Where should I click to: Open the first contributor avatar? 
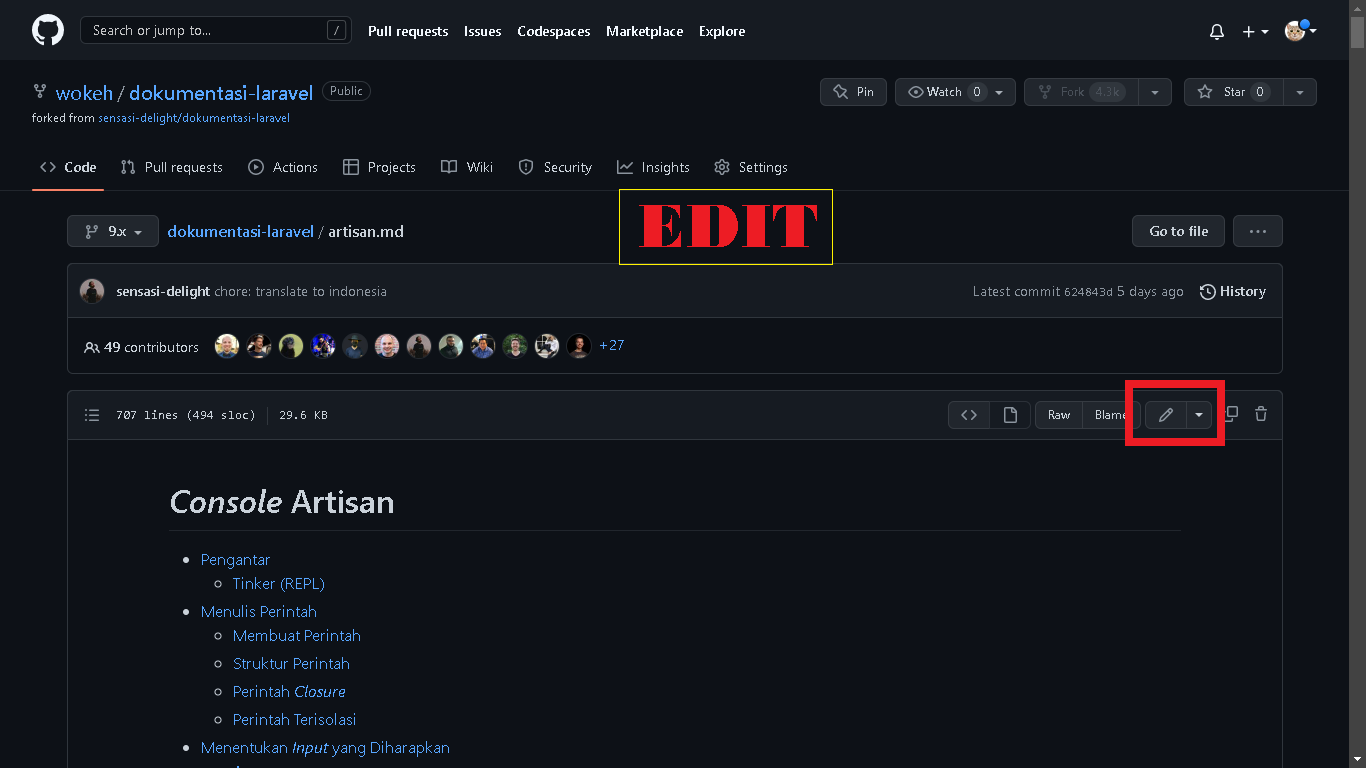pyautogui.click(x=227, y=346)
